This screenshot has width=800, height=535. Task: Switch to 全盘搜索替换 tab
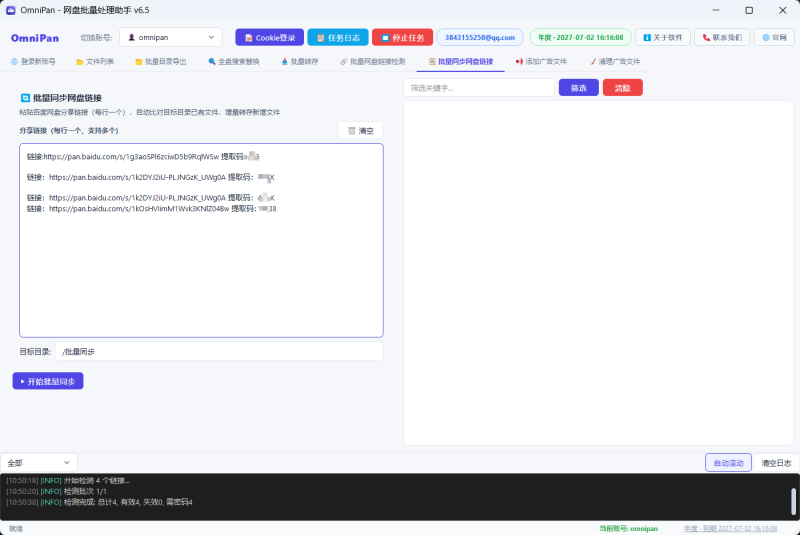click(x=234, y=61)
